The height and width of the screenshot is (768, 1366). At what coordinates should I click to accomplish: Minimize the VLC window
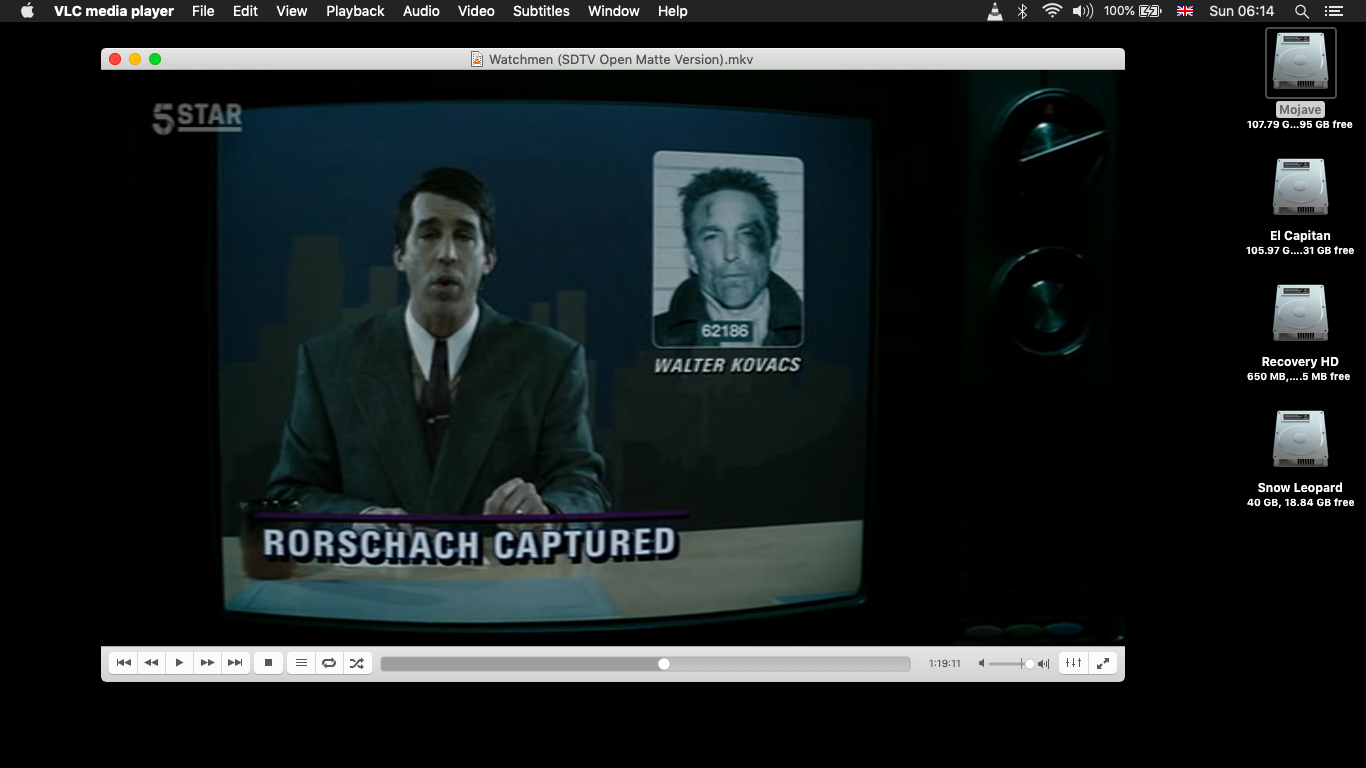[135, 59]
